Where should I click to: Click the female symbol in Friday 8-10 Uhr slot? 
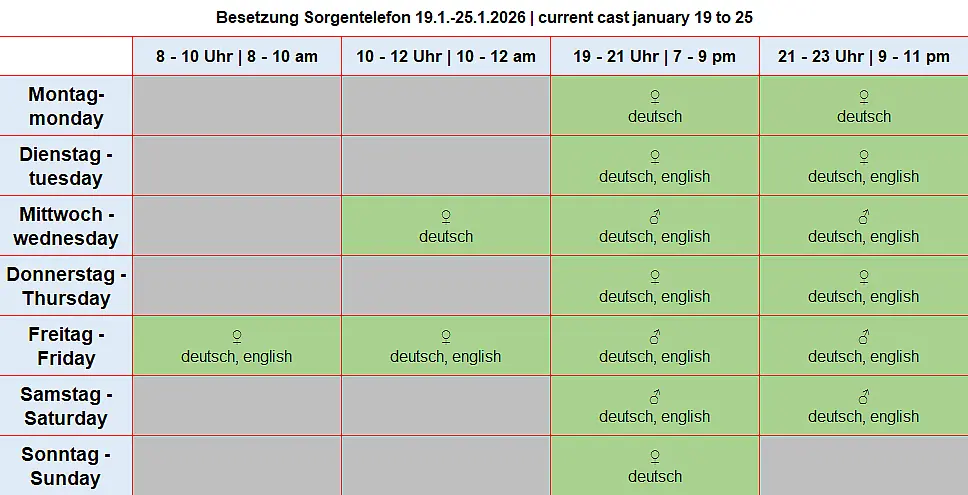coord(237,337)
